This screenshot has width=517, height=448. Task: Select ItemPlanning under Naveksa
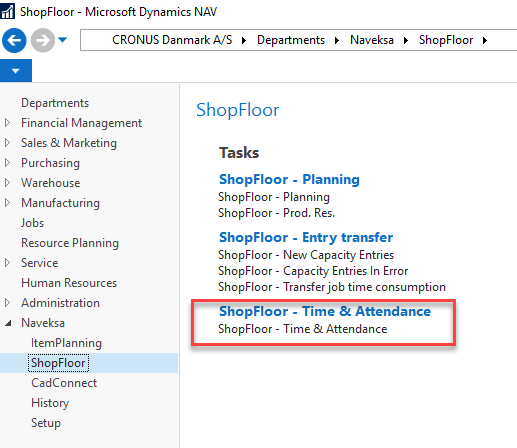tap(66, 343)
